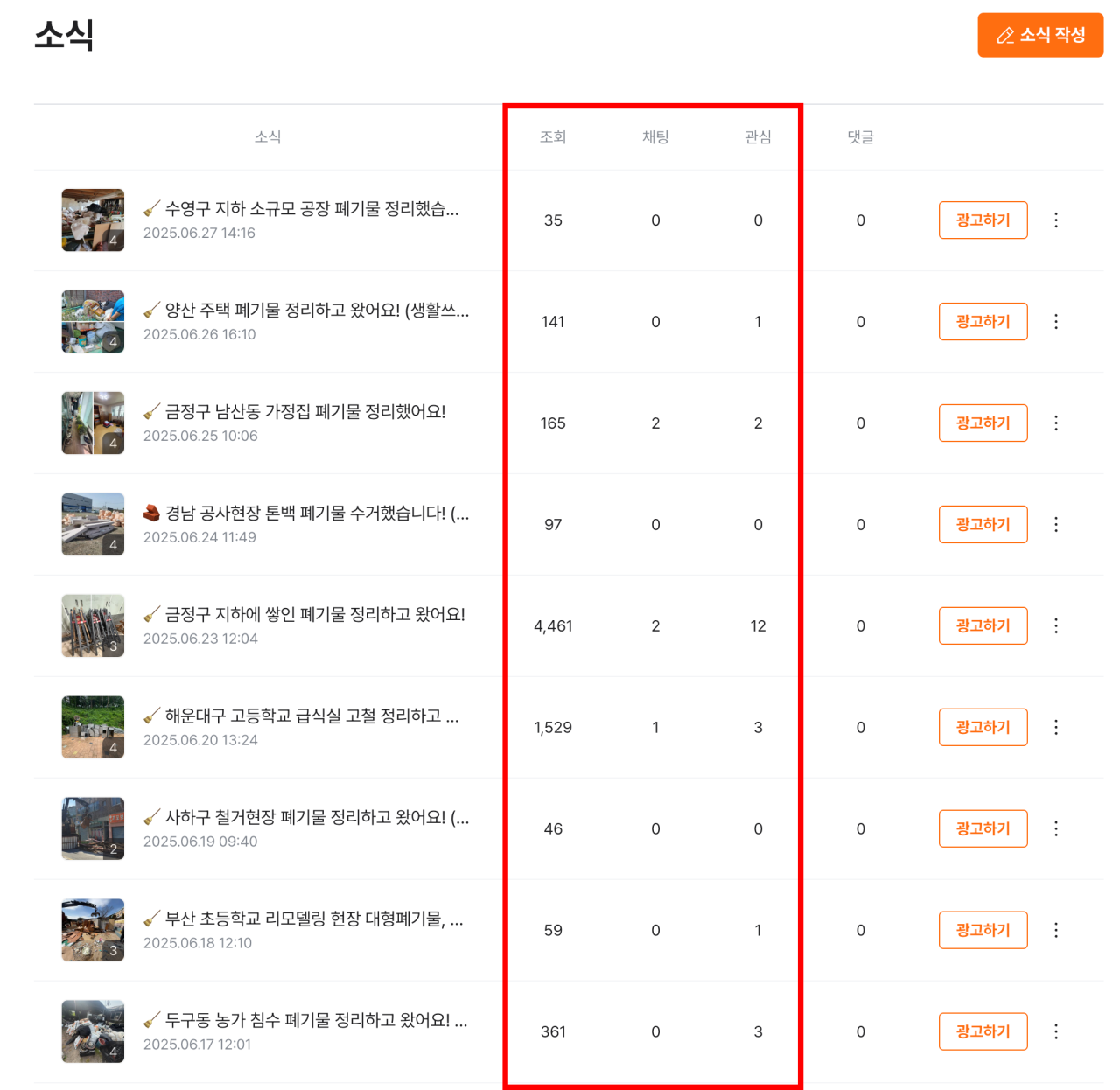Click the 조회 column header

(x=553, y=137)
